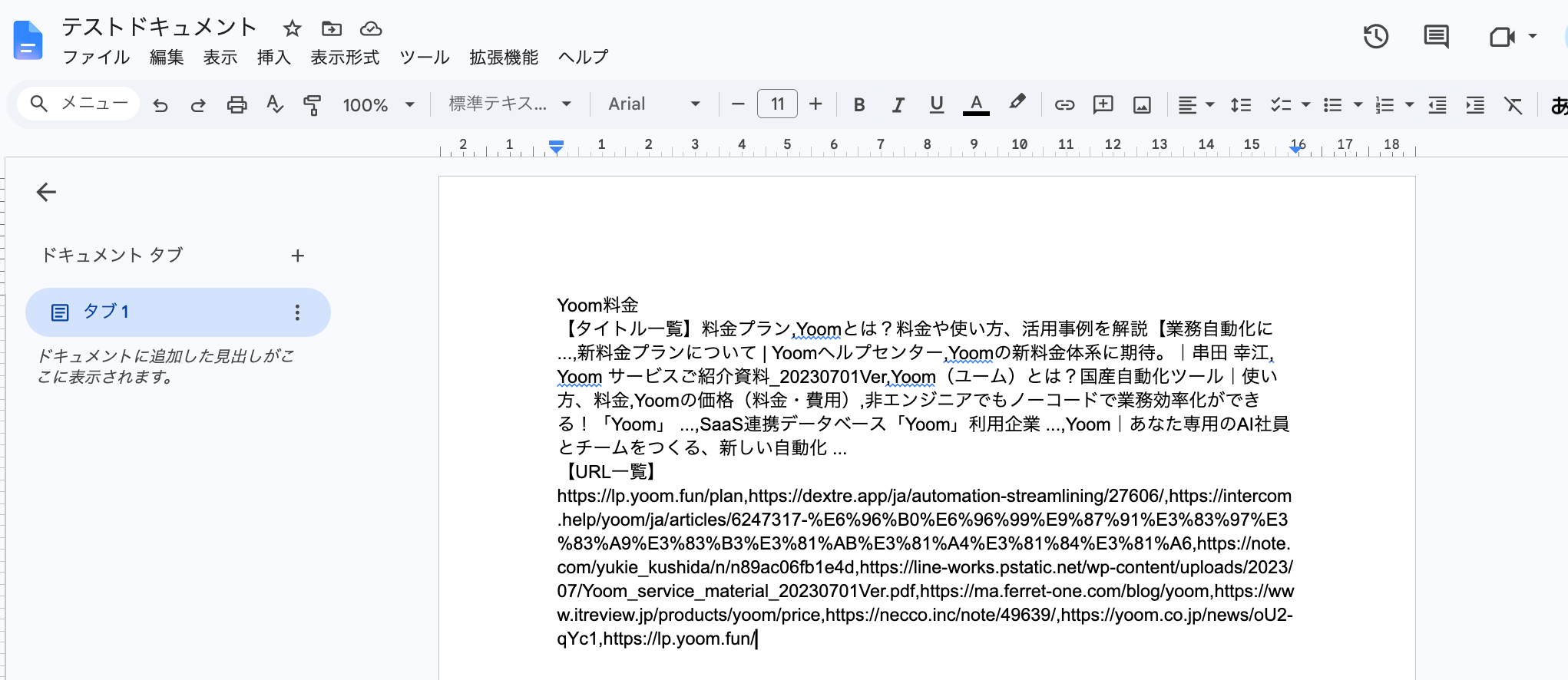Activate the paint format roller tool
The image size is (1568, 680).
click(312, 104)
